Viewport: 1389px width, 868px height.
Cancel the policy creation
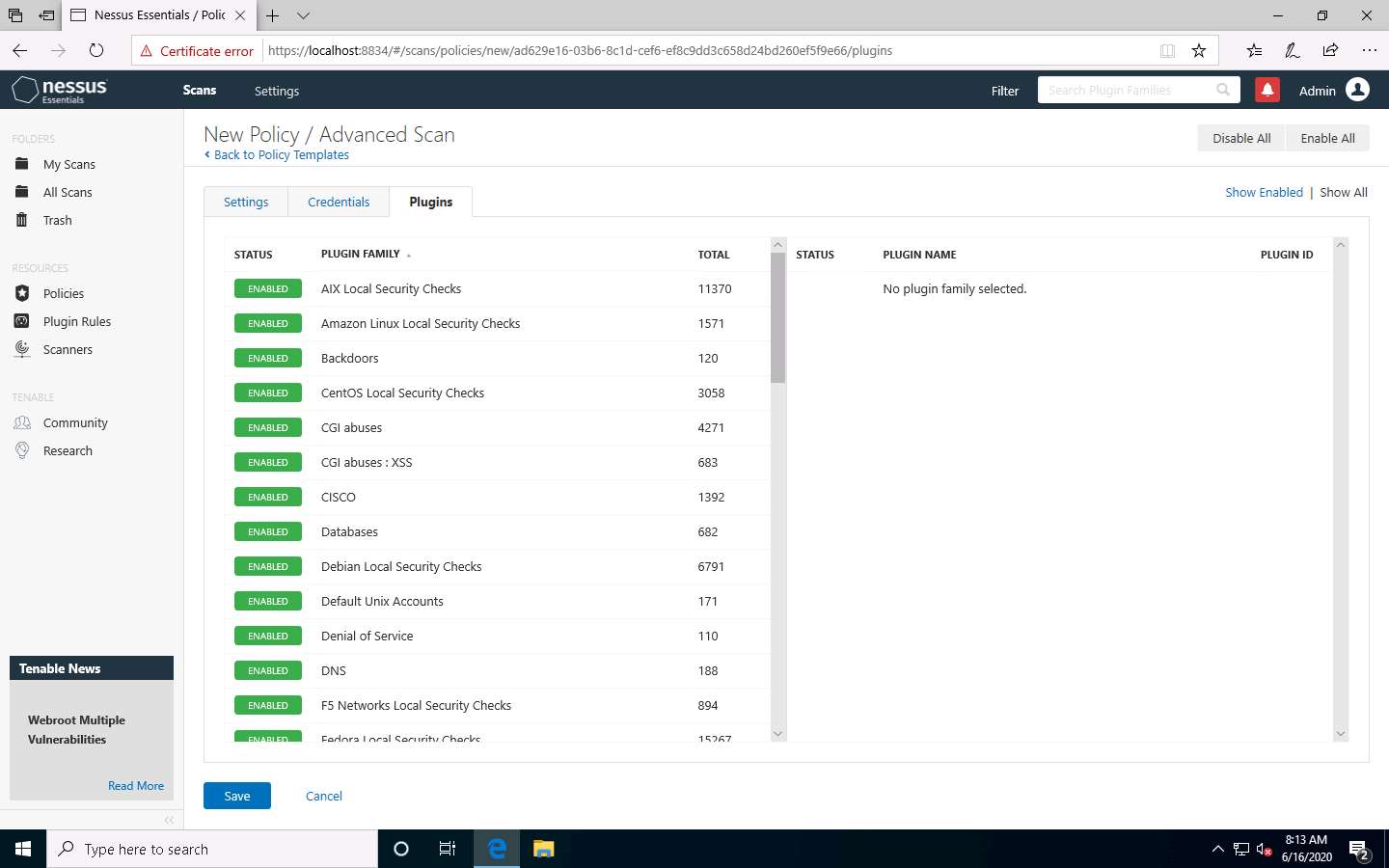click(324, 796)
